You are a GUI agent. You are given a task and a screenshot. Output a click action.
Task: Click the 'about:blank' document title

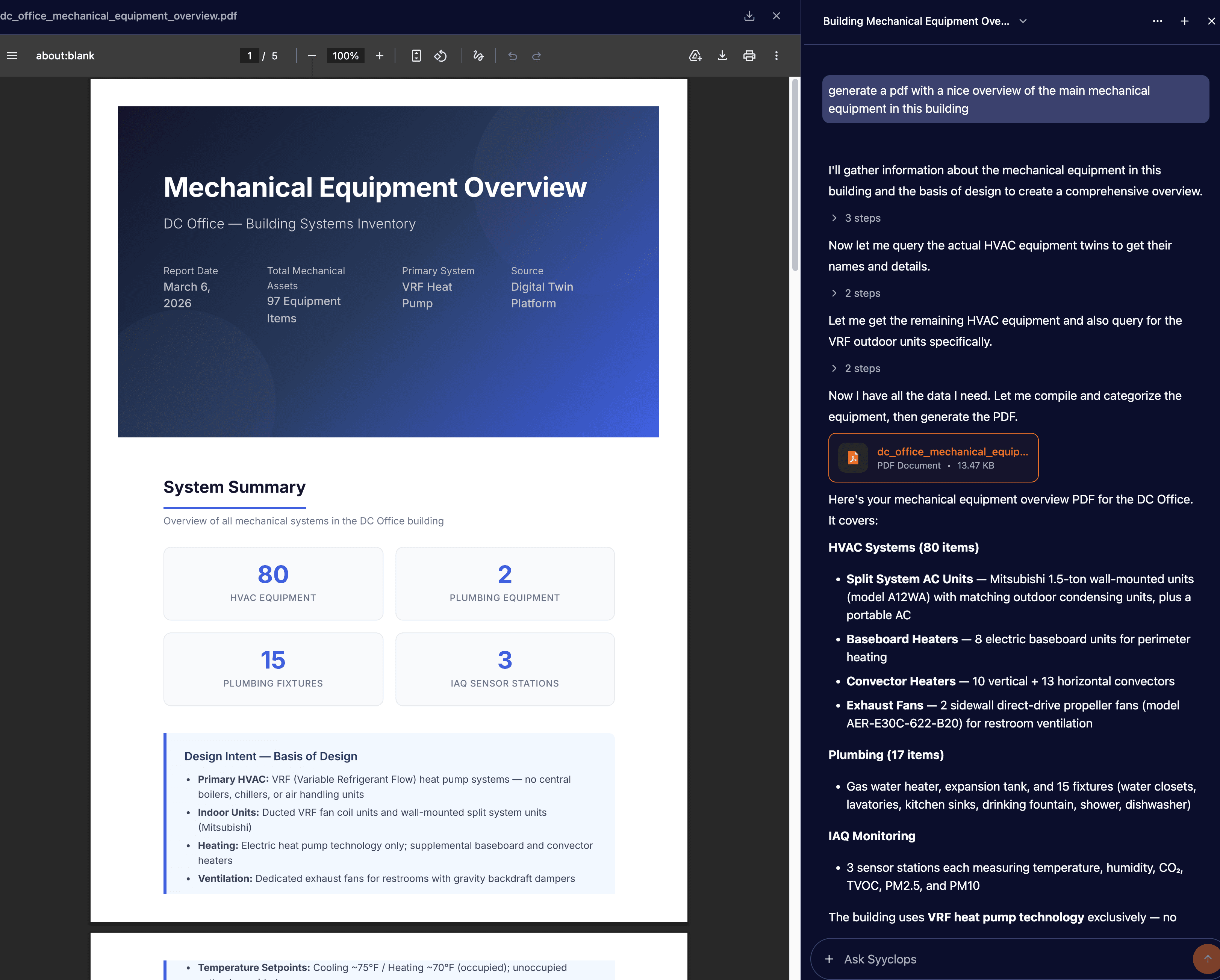(65, 56)
